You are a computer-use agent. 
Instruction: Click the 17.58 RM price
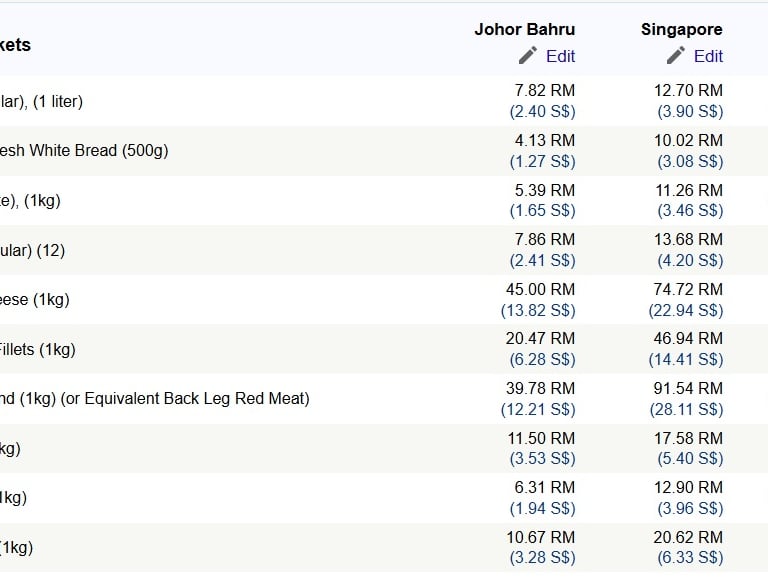click(688, 438)
